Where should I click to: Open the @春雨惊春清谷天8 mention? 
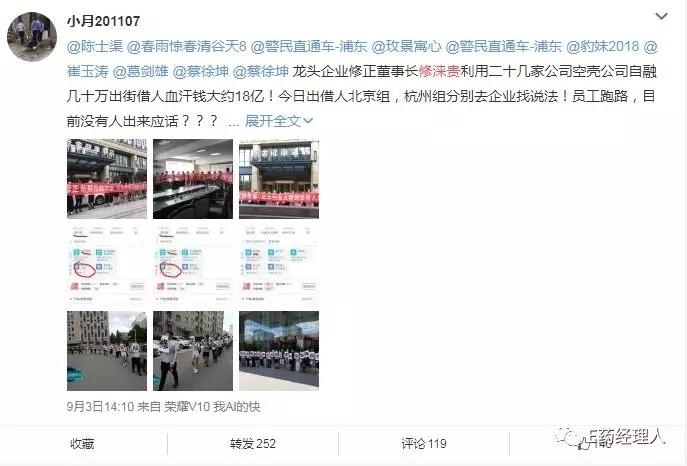(x=187, y=46)
